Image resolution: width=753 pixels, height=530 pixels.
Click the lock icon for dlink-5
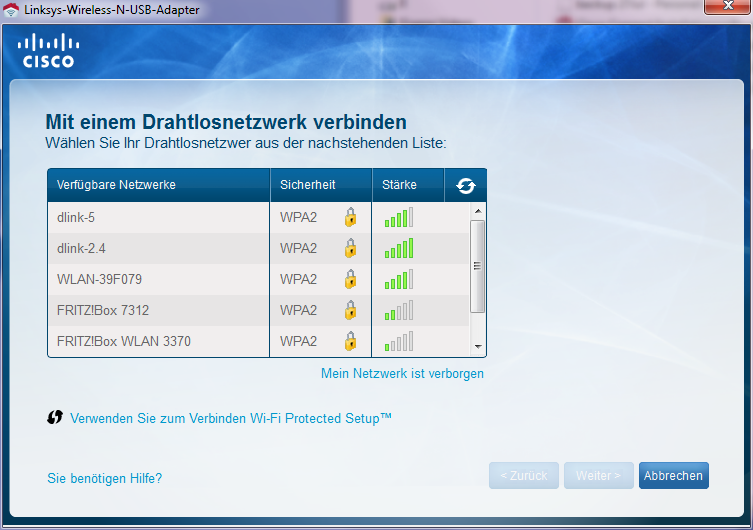click(x=351, y=217)
